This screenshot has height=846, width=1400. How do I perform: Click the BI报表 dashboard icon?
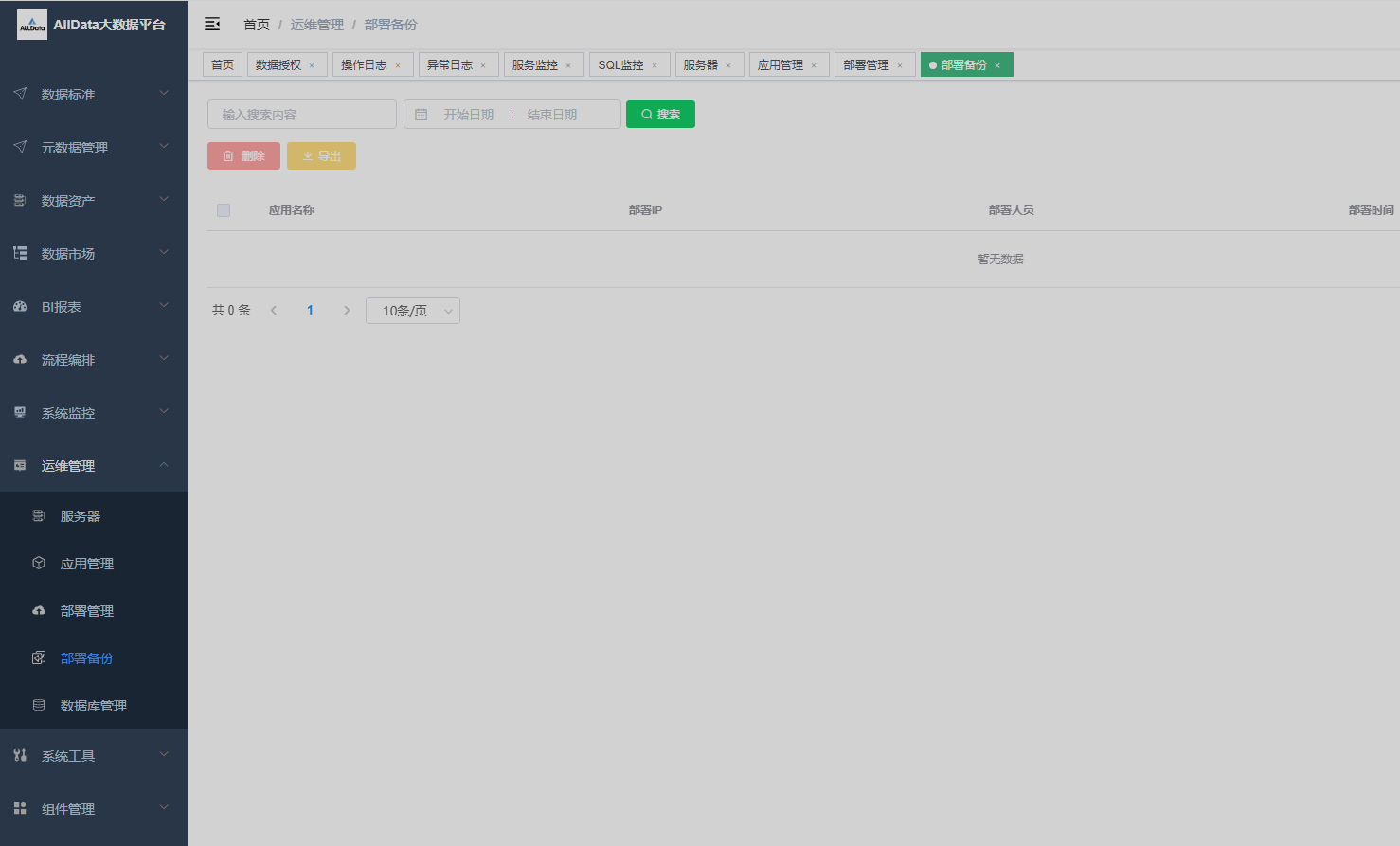pos(20,307)
